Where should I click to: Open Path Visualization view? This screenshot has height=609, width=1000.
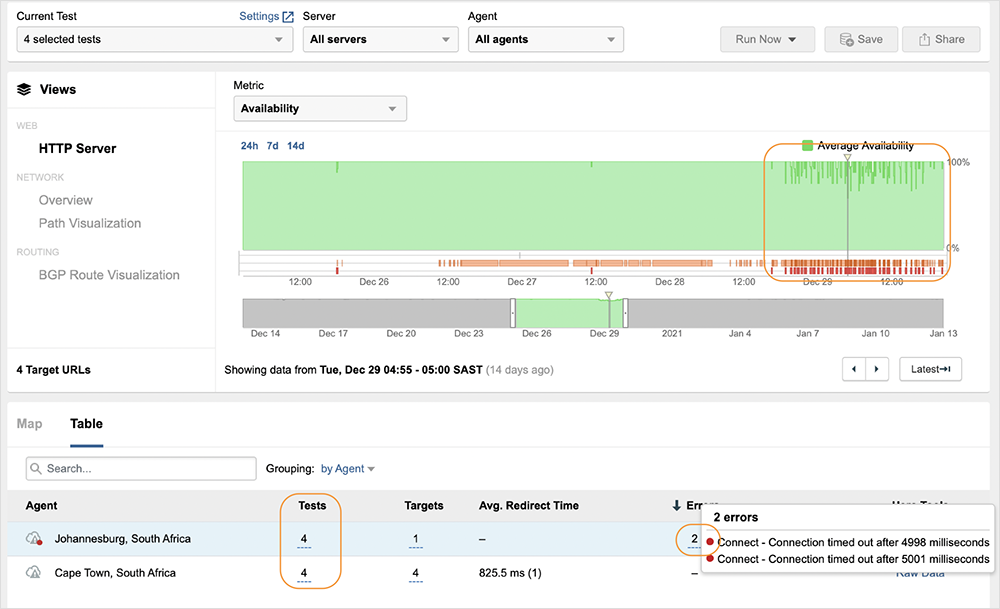pyautogui.click(x=90, y=223)
